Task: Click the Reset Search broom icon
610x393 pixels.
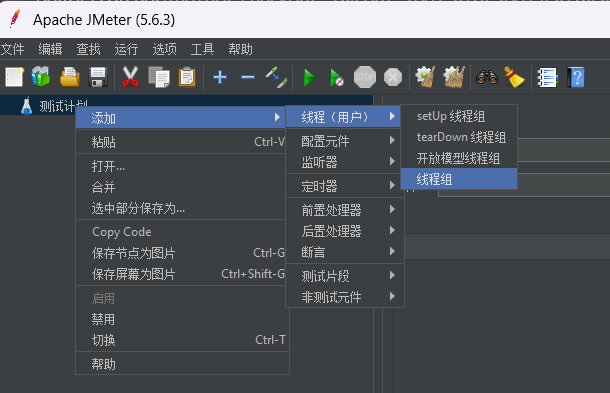Action: click(x=514, y=77)
